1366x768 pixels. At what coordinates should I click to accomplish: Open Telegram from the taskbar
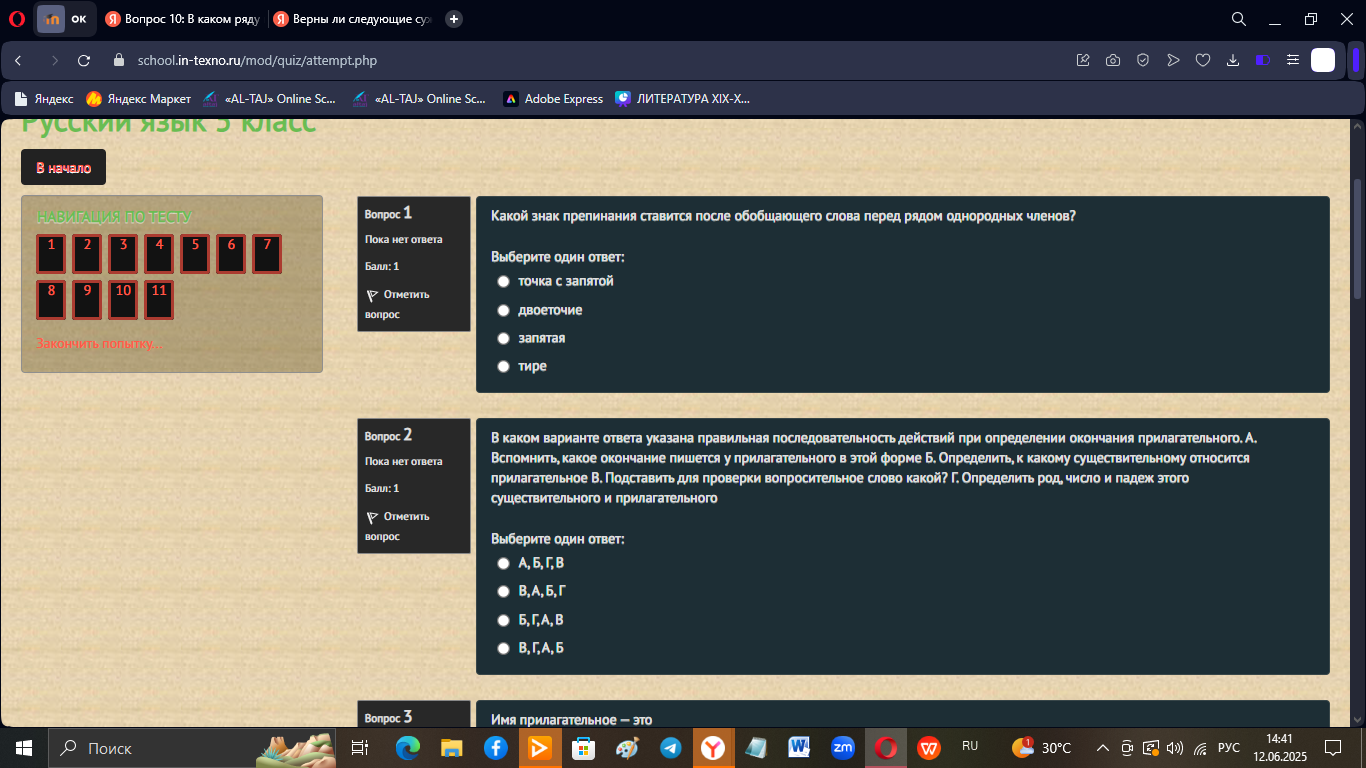pyautogui.click(x=671, y=748)
